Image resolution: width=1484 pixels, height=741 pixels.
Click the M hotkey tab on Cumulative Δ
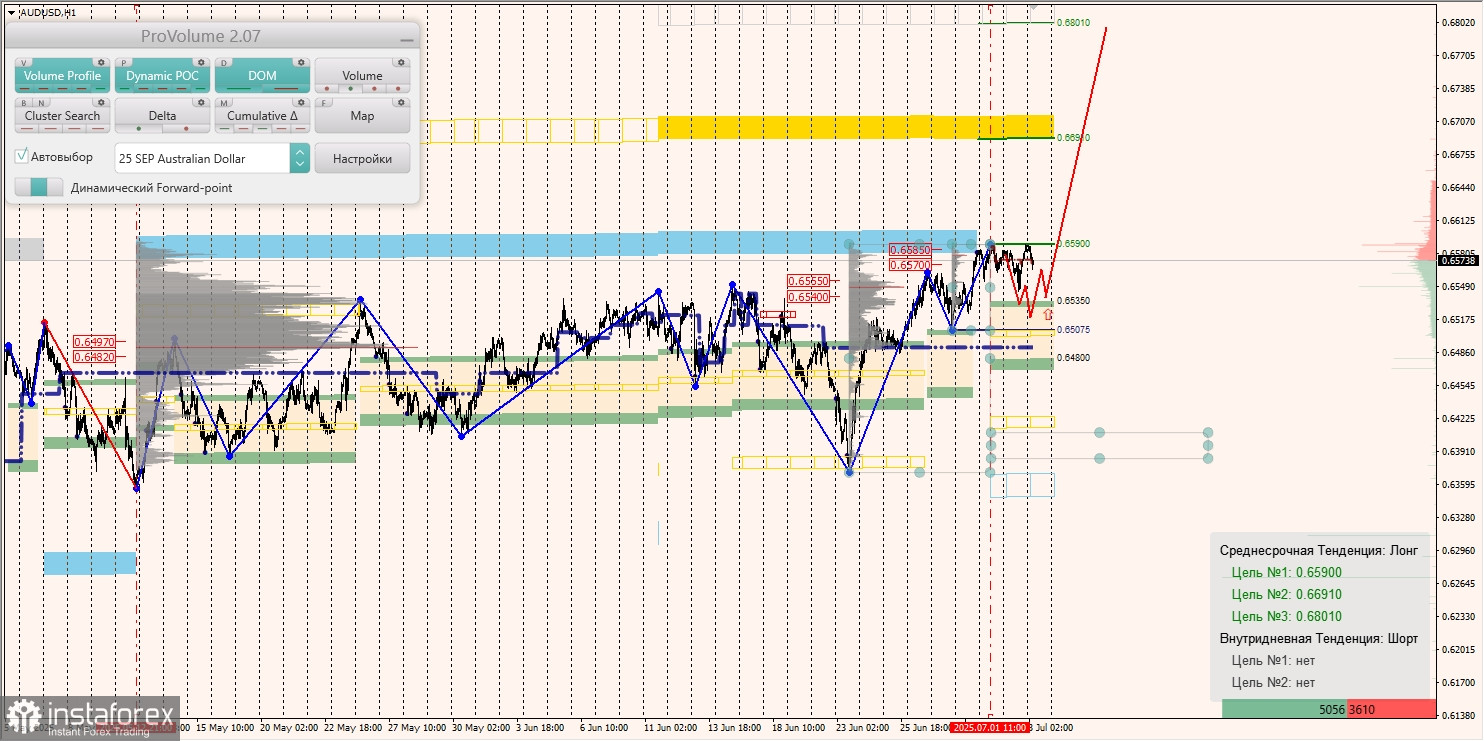(x=224, y=103)
